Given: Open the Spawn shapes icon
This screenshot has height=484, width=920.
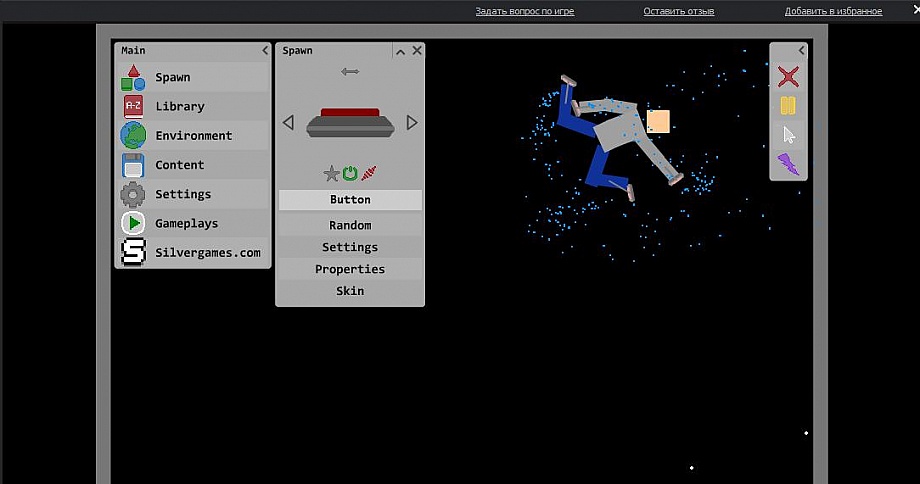Looking at the screenshot, I should (x=133, y=77).
